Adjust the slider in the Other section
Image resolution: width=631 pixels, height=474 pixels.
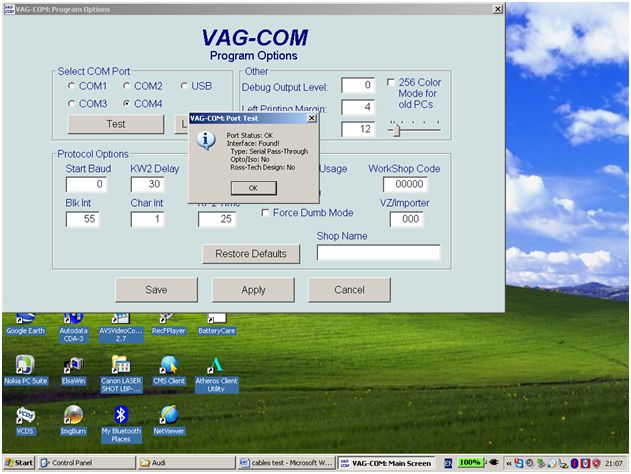(396, 130)
